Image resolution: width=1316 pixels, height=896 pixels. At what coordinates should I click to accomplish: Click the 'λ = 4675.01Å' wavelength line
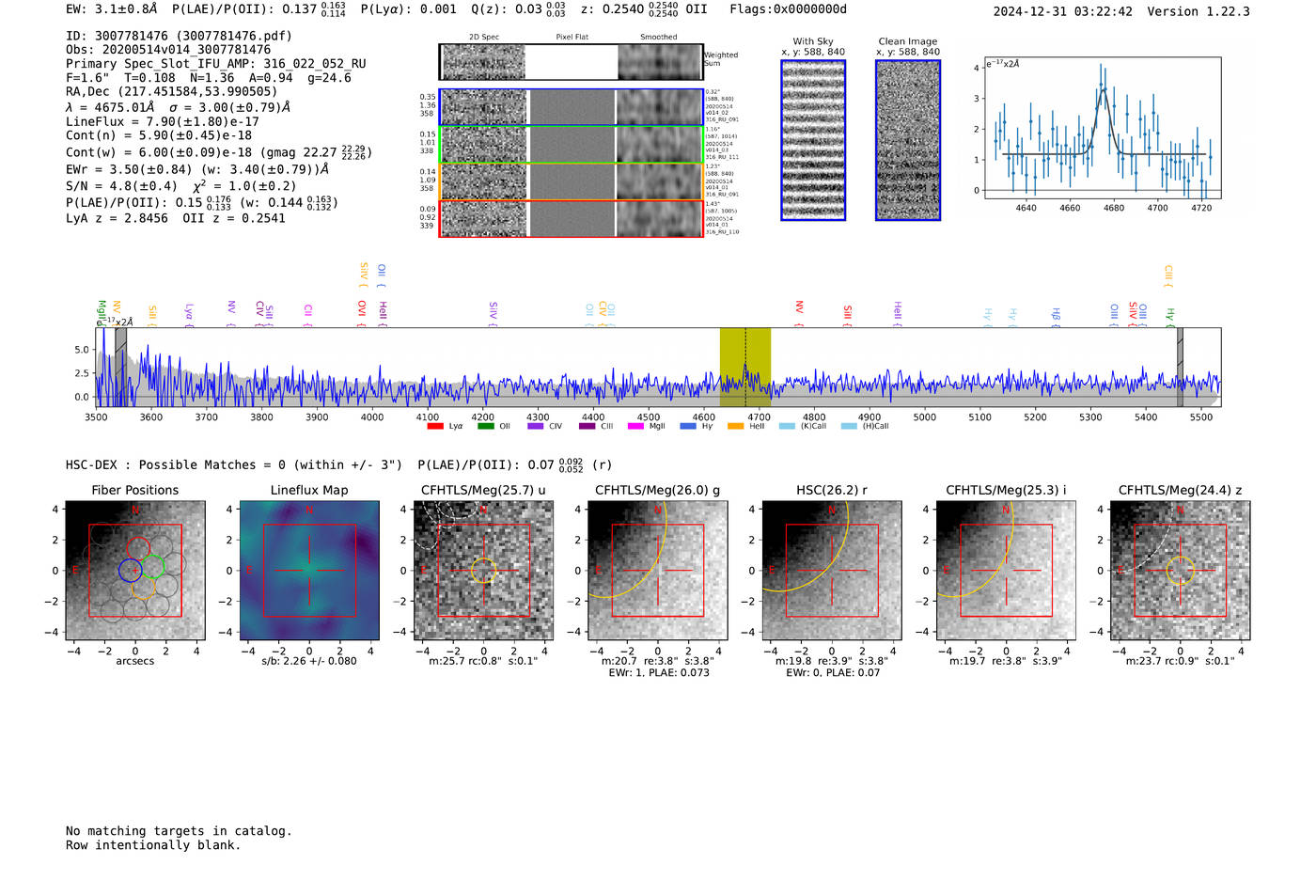pyautogui.click(x=178, y=107)
